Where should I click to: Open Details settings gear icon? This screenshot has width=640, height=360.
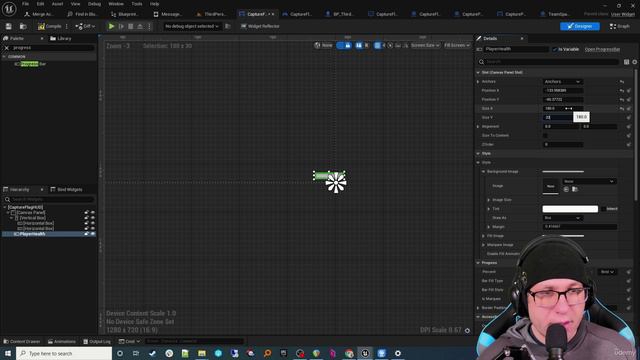click(x=635, y=62)
